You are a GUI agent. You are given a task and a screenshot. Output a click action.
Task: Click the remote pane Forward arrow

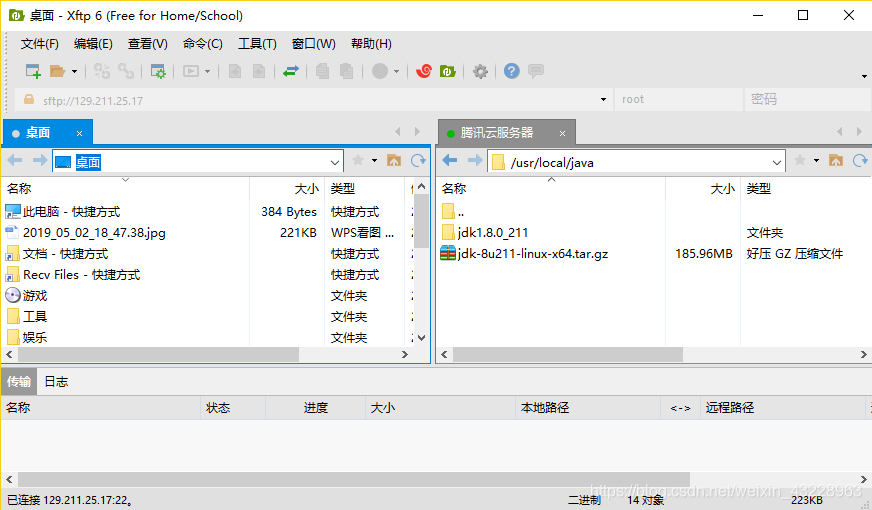tap(474, 161)
